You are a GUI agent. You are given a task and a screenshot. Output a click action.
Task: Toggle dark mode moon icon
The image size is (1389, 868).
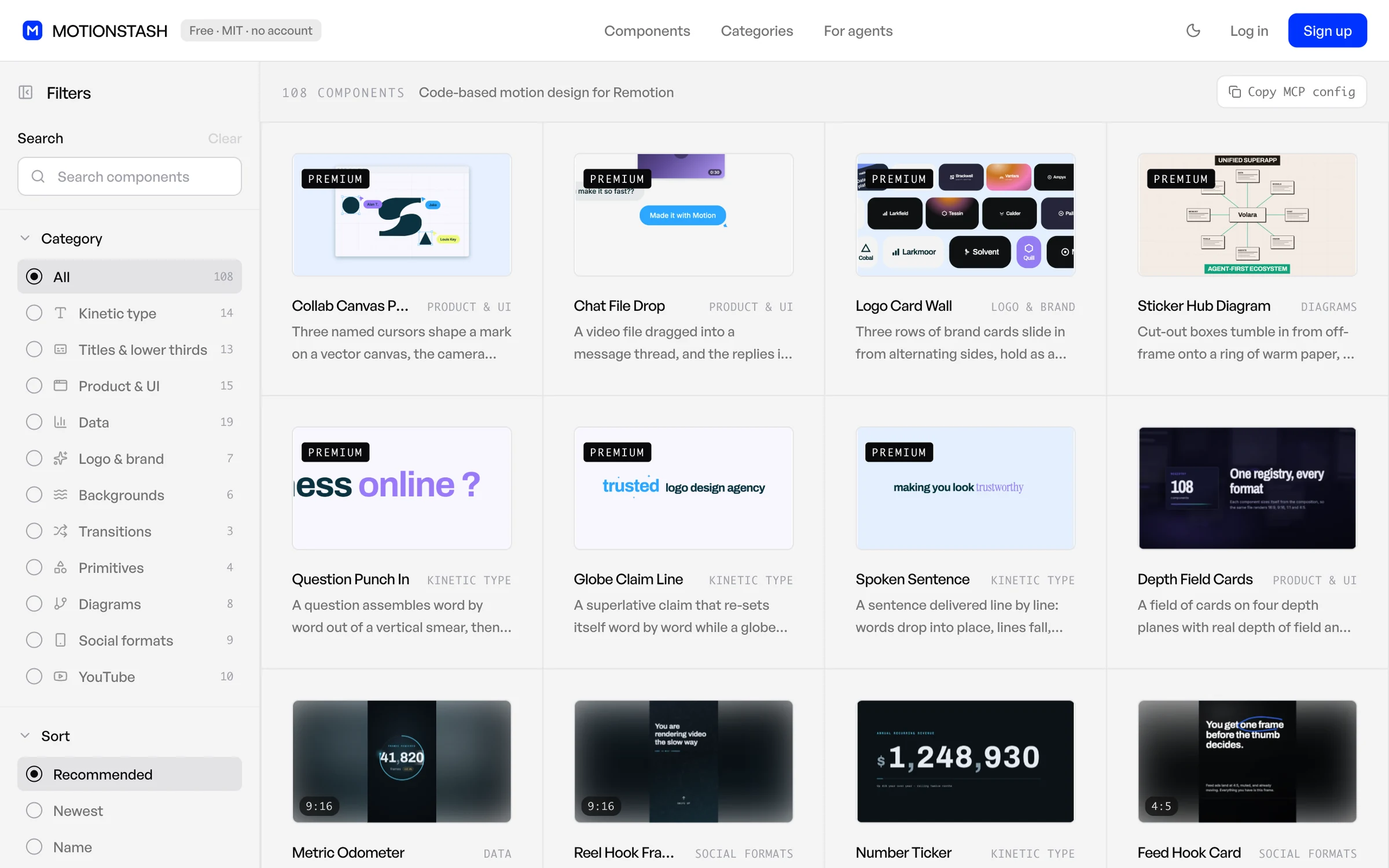coord(1193,31)
